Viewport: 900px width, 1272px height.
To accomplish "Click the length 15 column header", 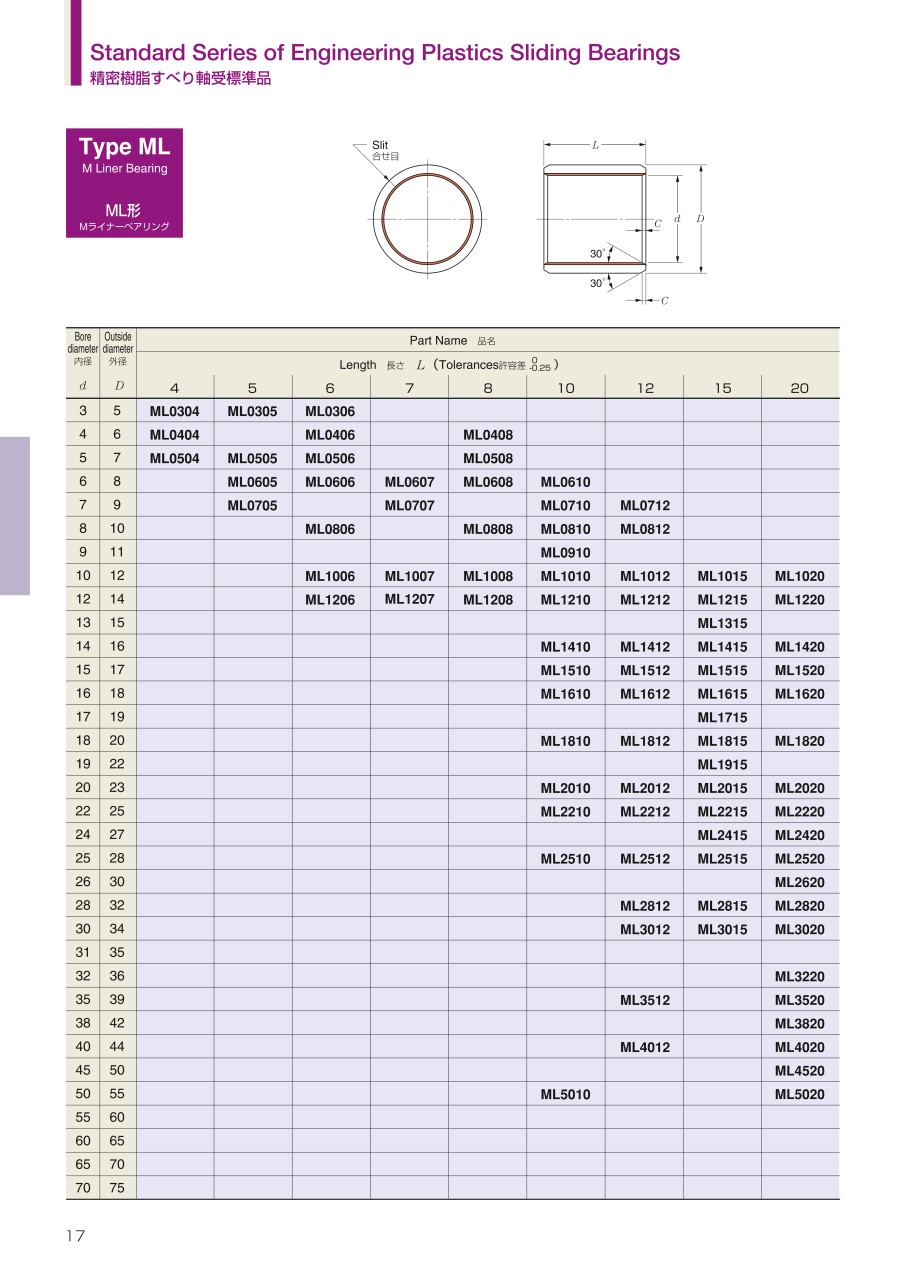I will (722, 388).
